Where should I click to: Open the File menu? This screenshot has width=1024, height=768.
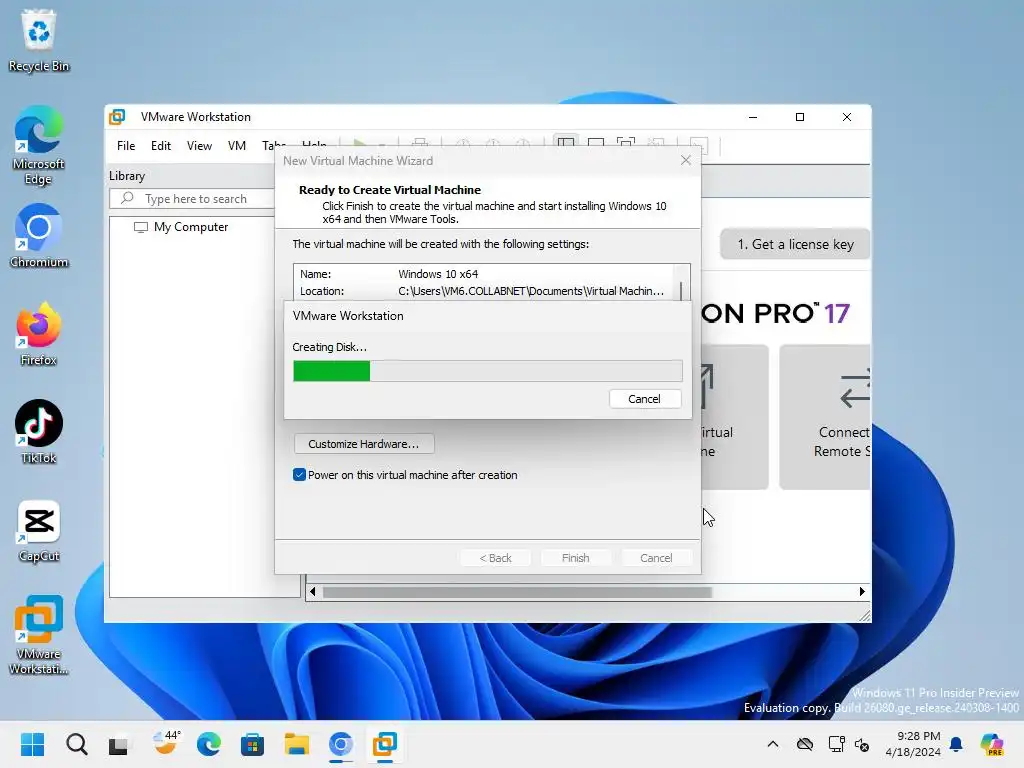[126, 146]
